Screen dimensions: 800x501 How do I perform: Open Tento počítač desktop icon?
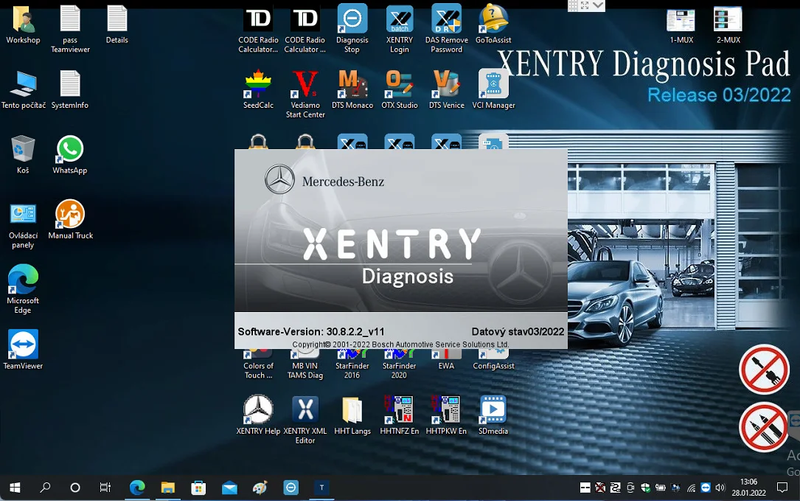[23, 90]
